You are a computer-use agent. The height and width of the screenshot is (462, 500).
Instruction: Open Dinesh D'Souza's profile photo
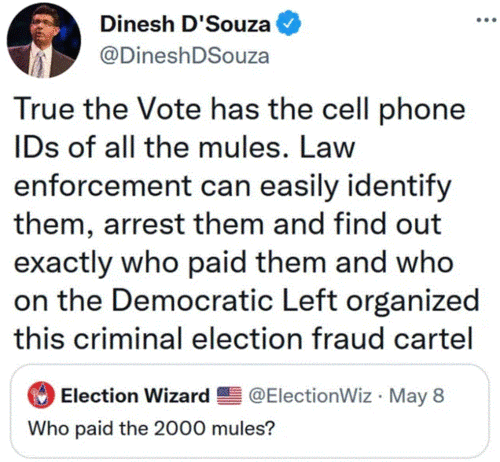point(44,40)
